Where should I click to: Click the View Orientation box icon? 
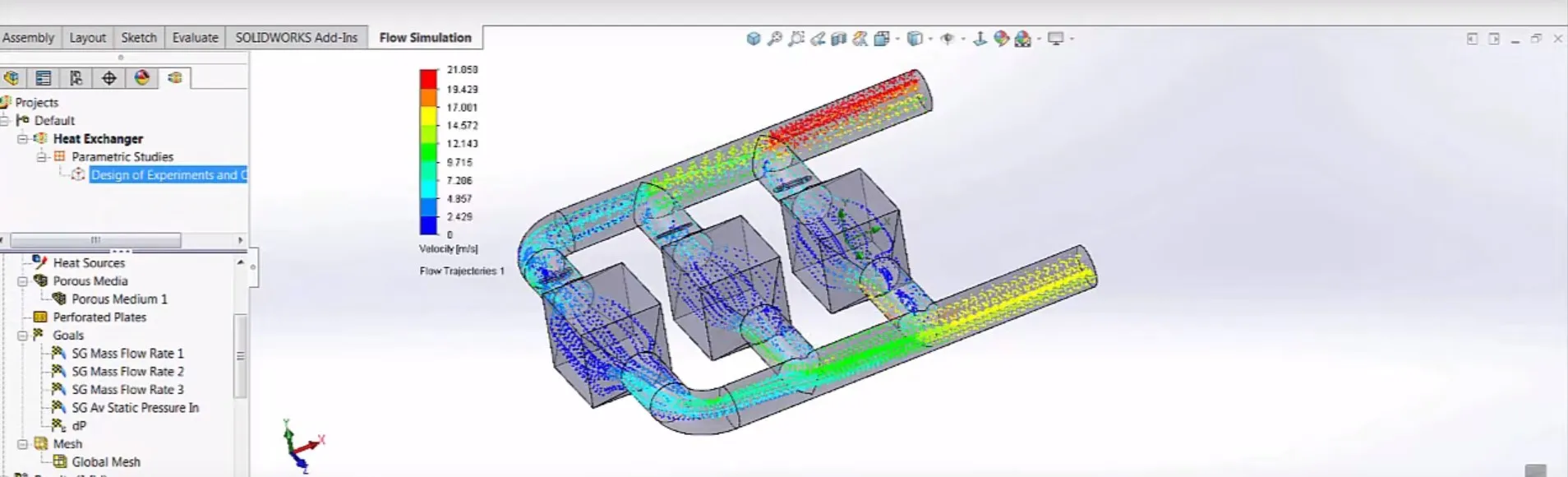882,39
